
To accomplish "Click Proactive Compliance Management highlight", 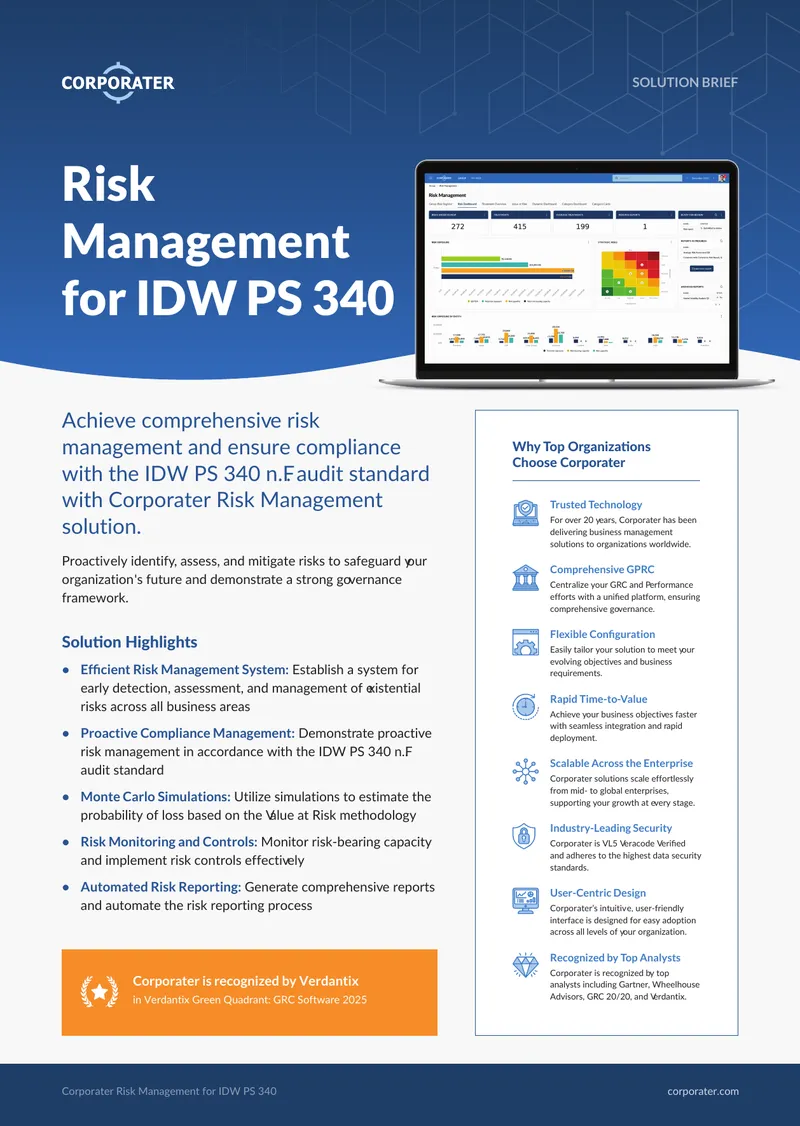I will [256, 751].
